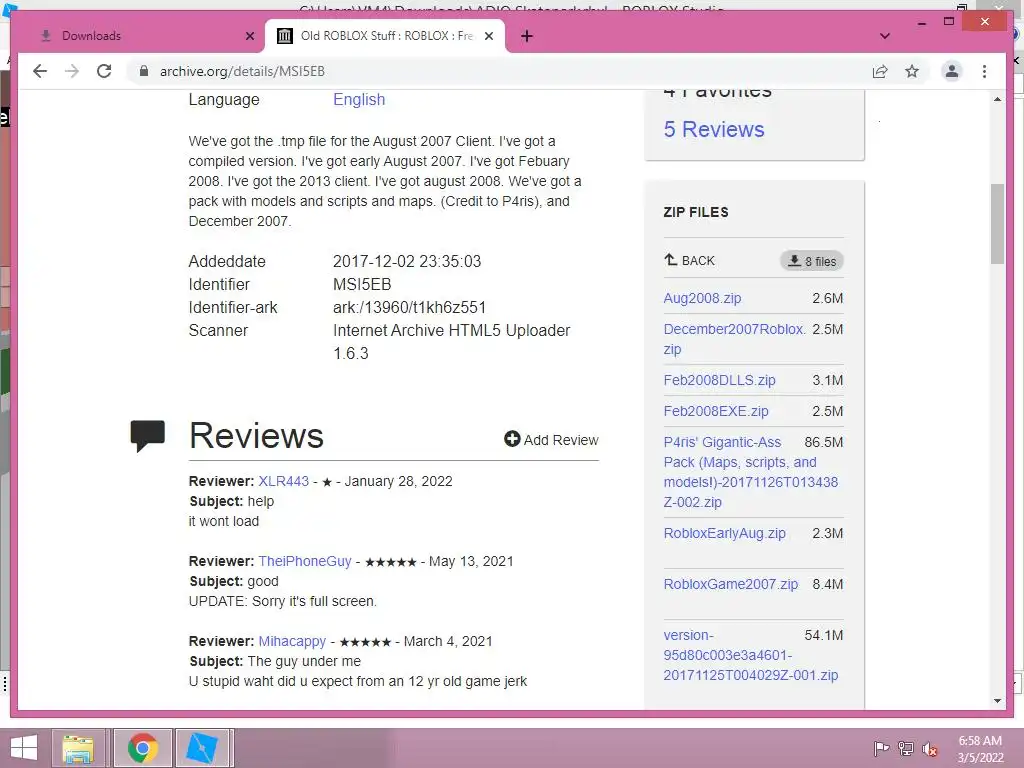Open reviewer TheiPhoneGuy profile
This screenshot has width=1024, height=768.
305,561
